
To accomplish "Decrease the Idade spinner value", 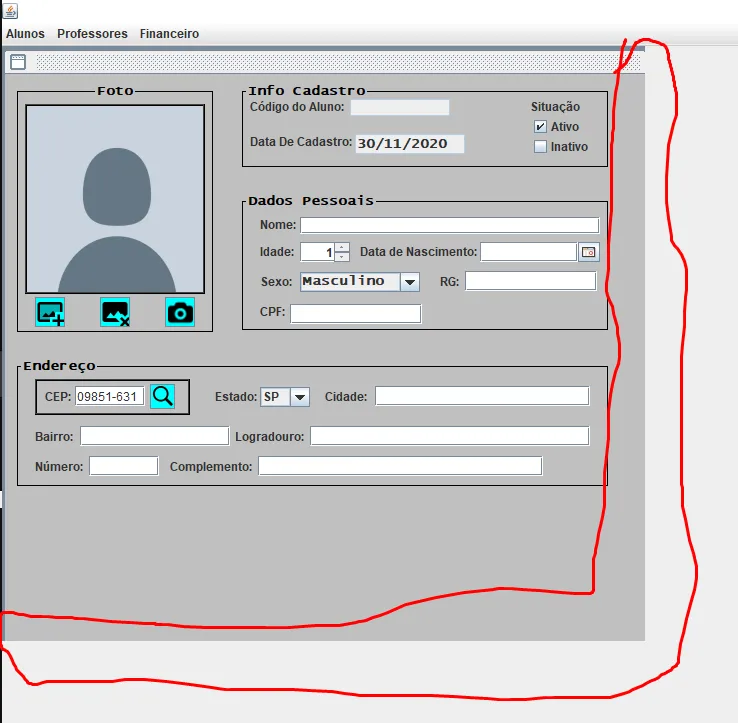I will [342, 257].
